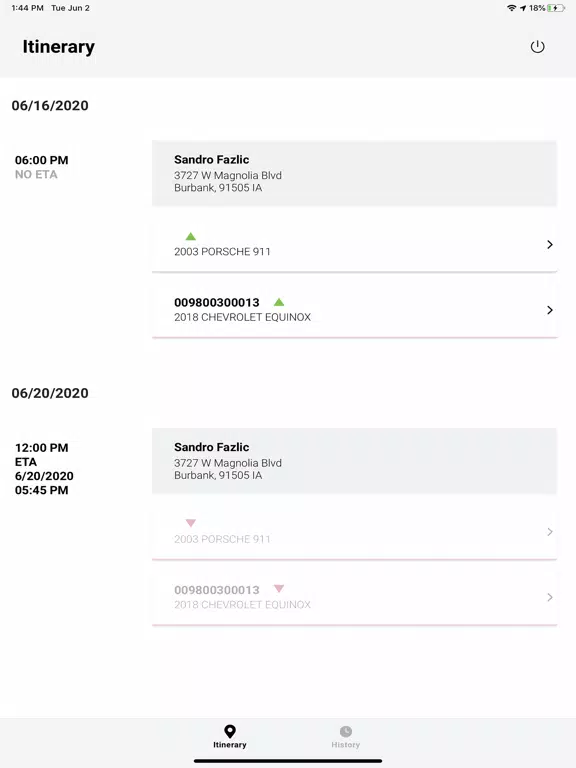Open chevron for 06/16 Porsche 911 pickup
The width and height of the screenshot is (576, 768).
pos(550,244)
